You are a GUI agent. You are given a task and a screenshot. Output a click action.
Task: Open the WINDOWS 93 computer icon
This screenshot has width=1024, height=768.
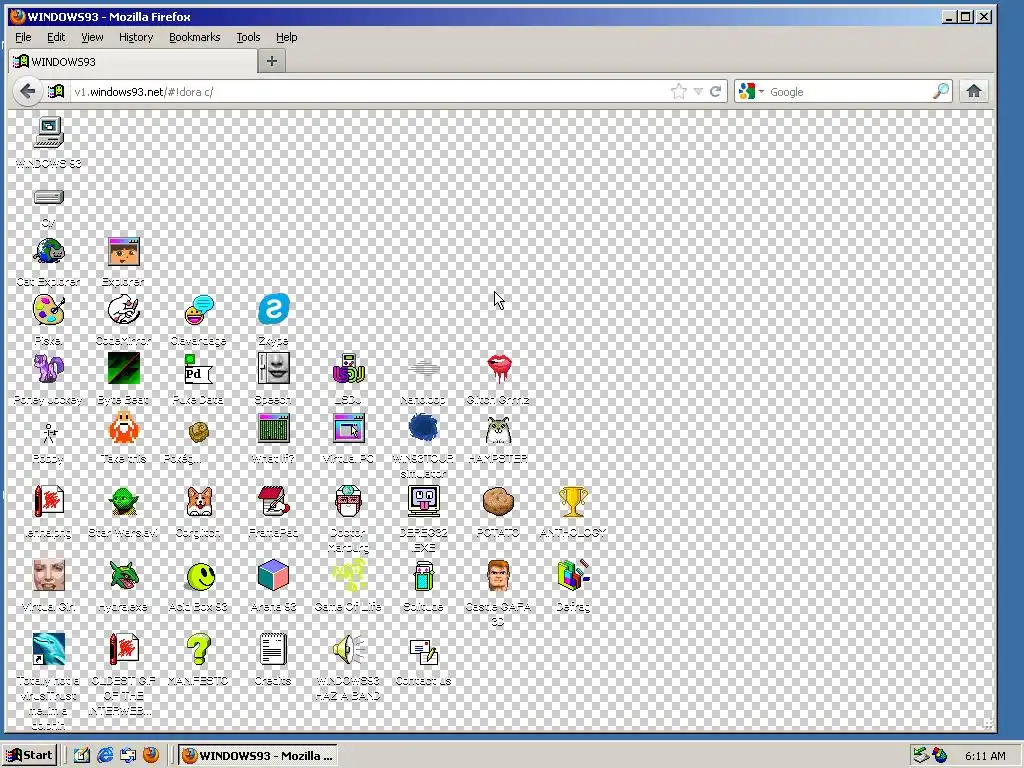coord(49,132)
